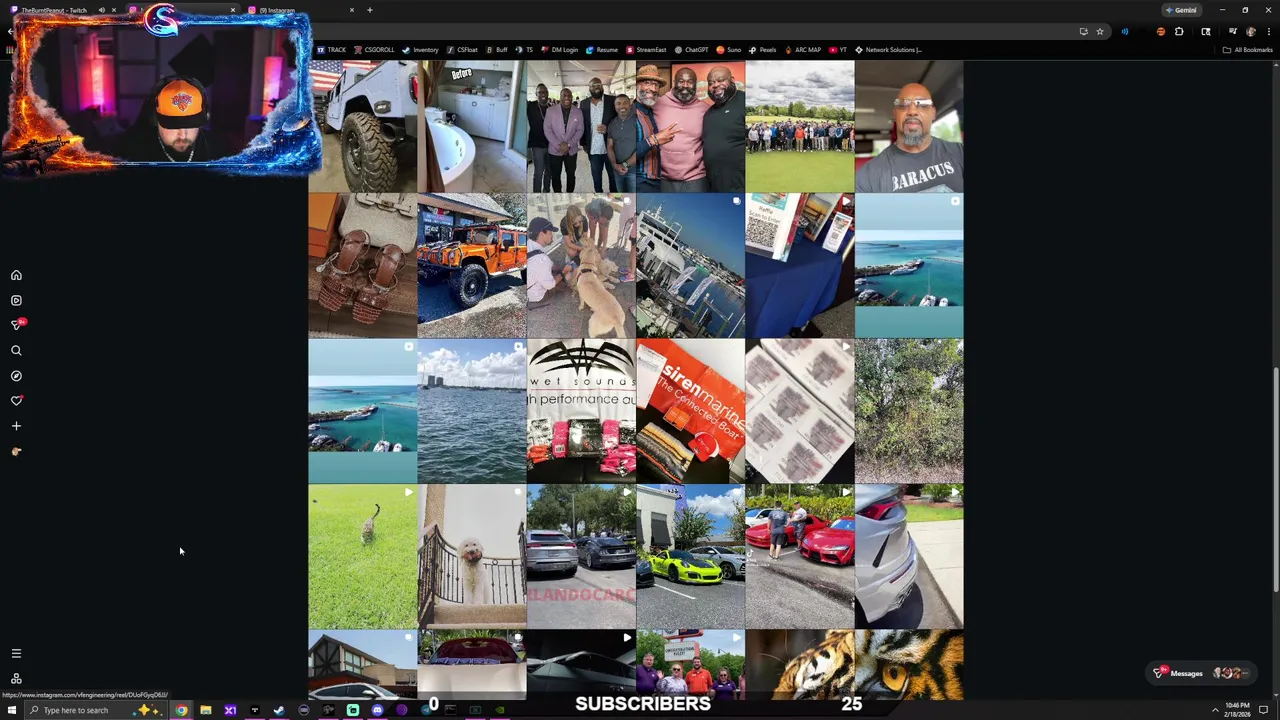1280x720 pixels.
Task: Open CSFloat bookmark
Action: [462, 50]
